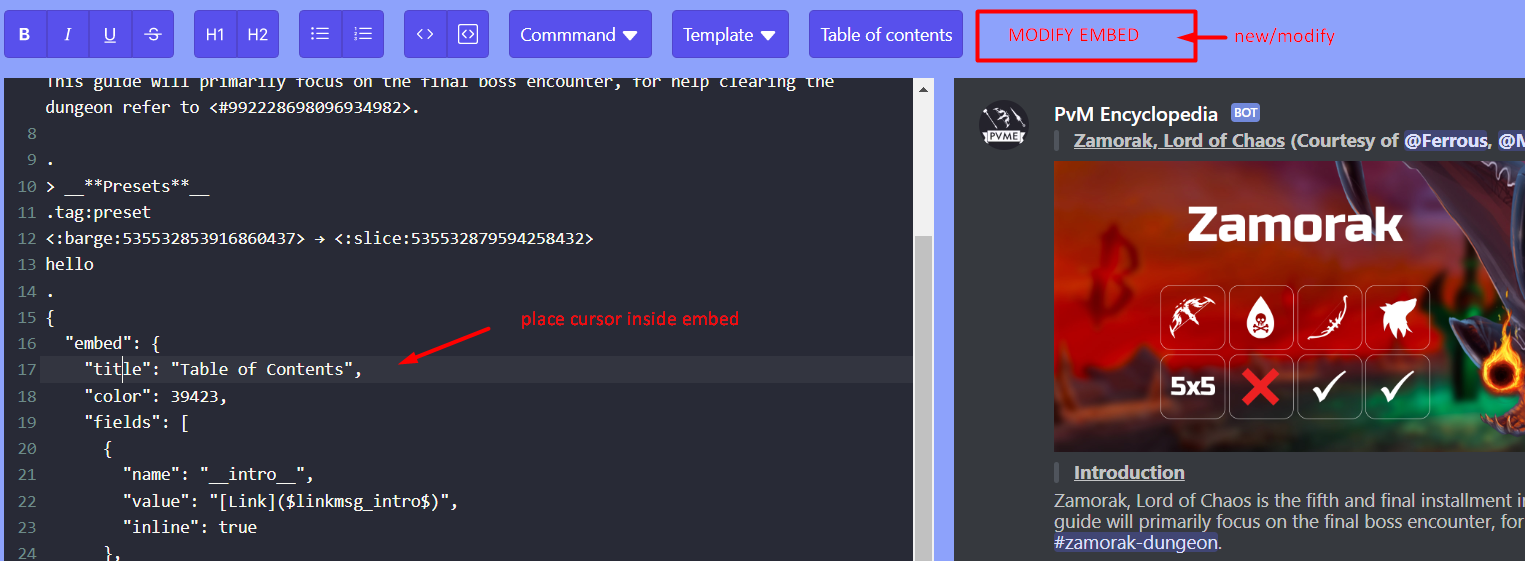Click the 5x5 tile in banner
1525x561 pixels.
tap(1193, 386)
